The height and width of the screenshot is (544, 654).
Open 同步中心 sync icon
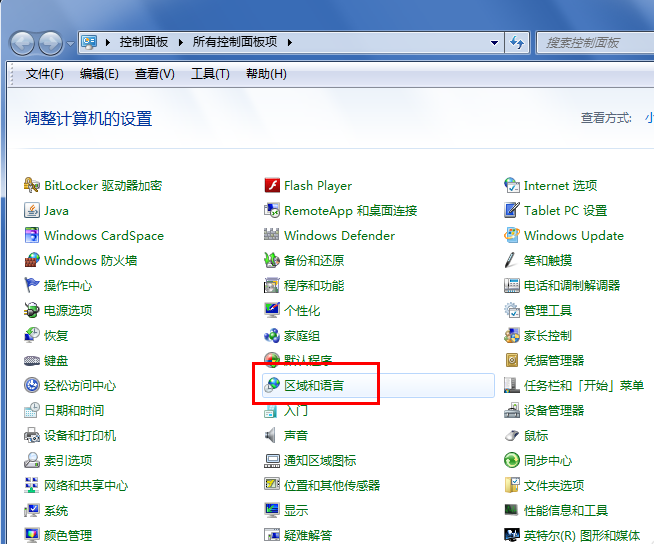512,461
